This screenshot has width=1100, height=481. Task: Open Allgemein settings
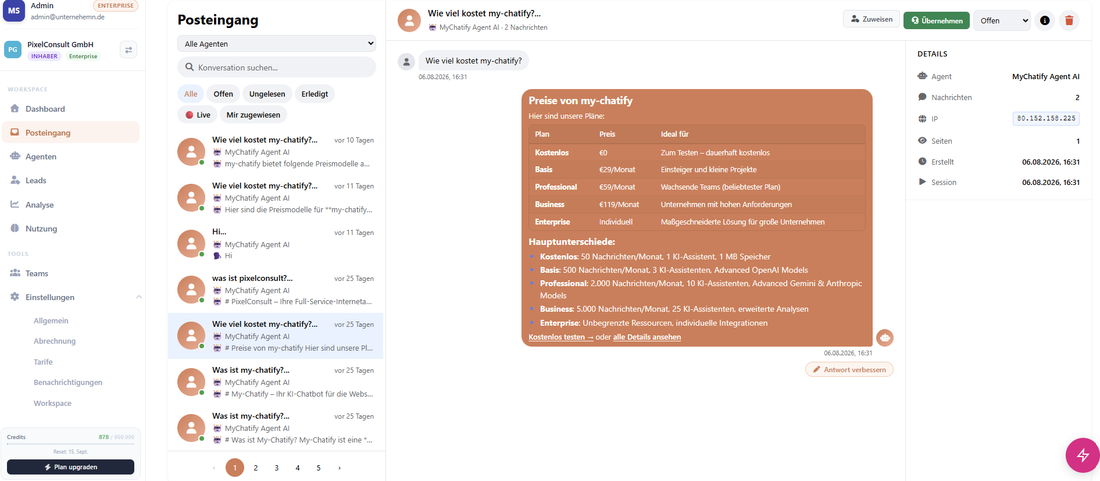[51, 320]
